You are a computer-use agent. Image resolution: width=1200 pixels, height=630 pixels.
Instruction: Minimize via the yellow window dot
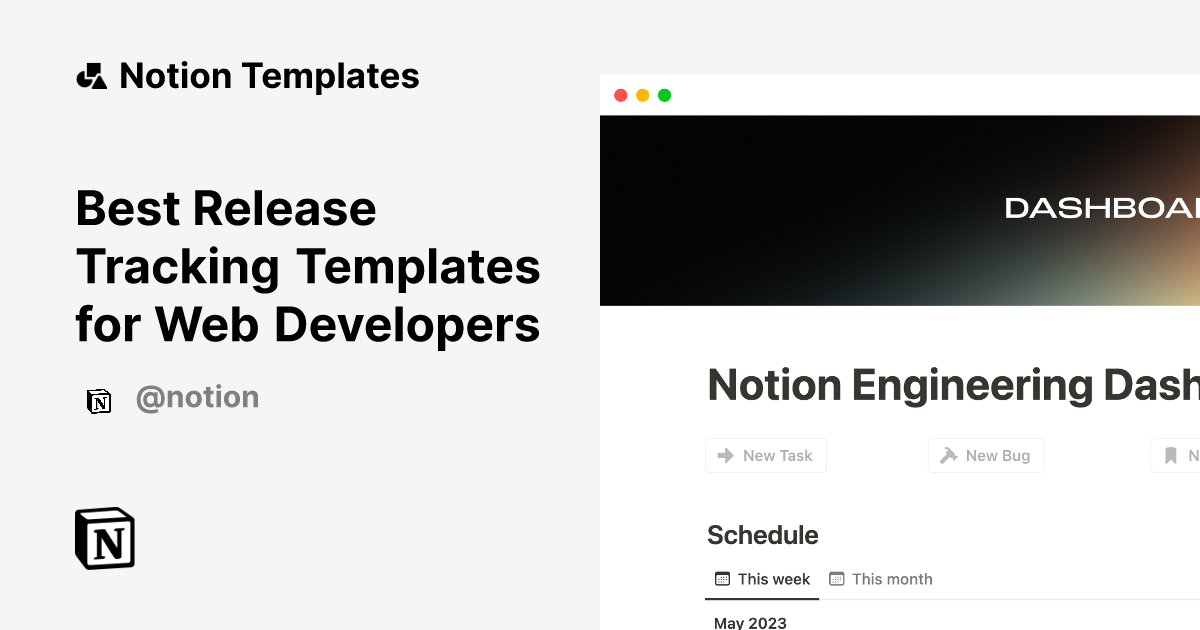[642, 95]
